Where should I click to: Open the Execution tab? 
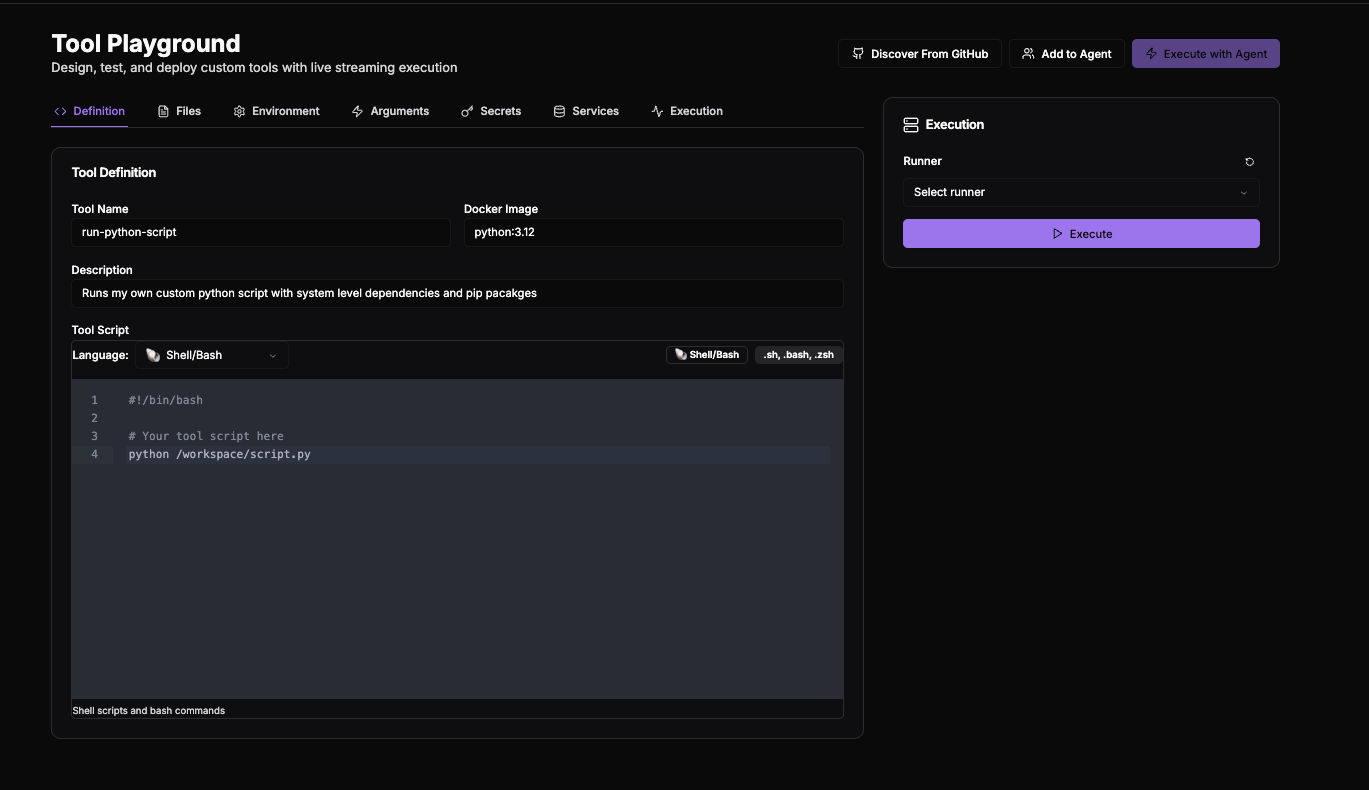coord(687,111)
